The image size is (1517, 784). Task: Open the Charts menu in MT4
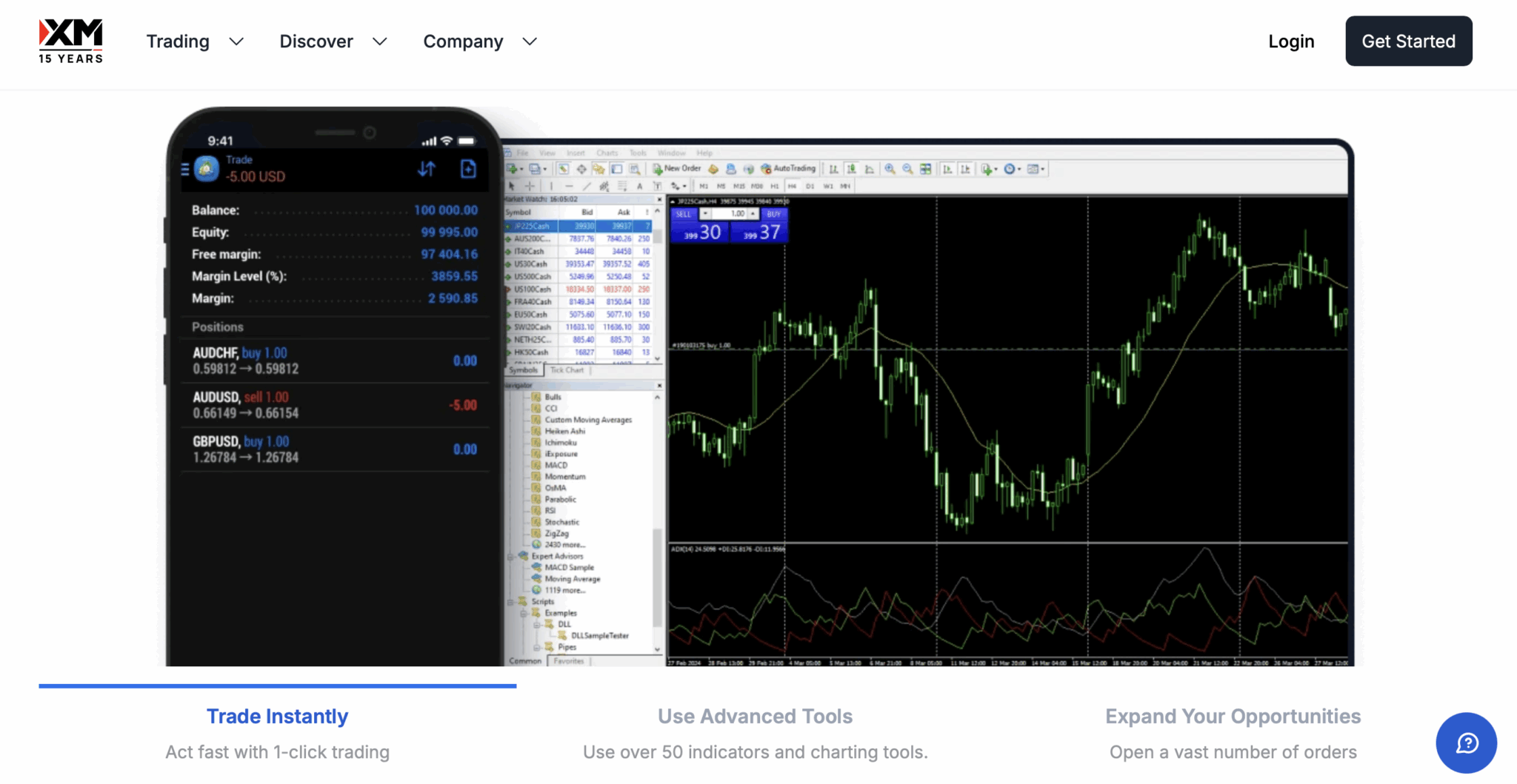coord(607,153)
